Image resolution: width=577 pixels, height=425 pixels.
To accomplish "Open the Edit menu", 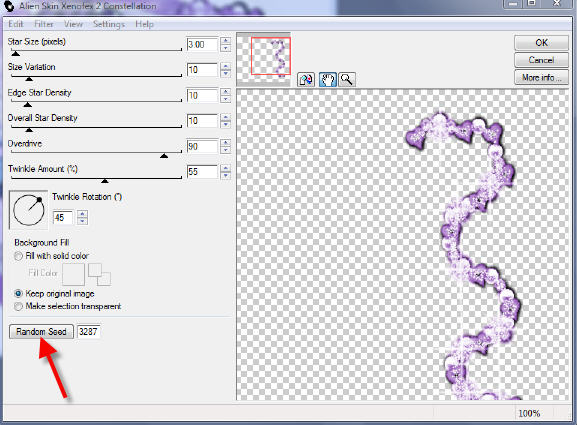I will tap(16, 24).
